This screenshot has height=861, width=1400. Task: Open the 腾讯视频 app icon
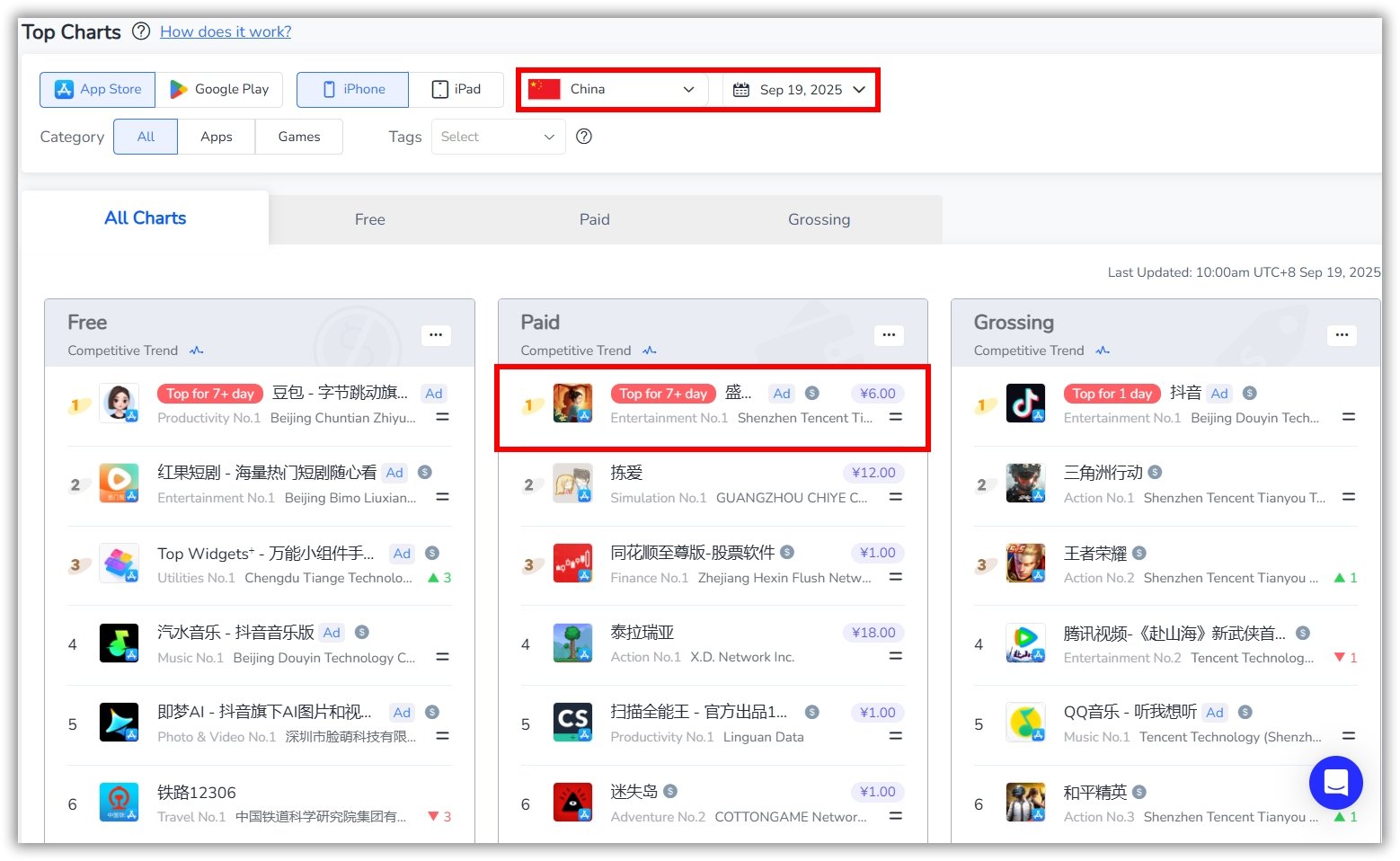coord(1025,644)
